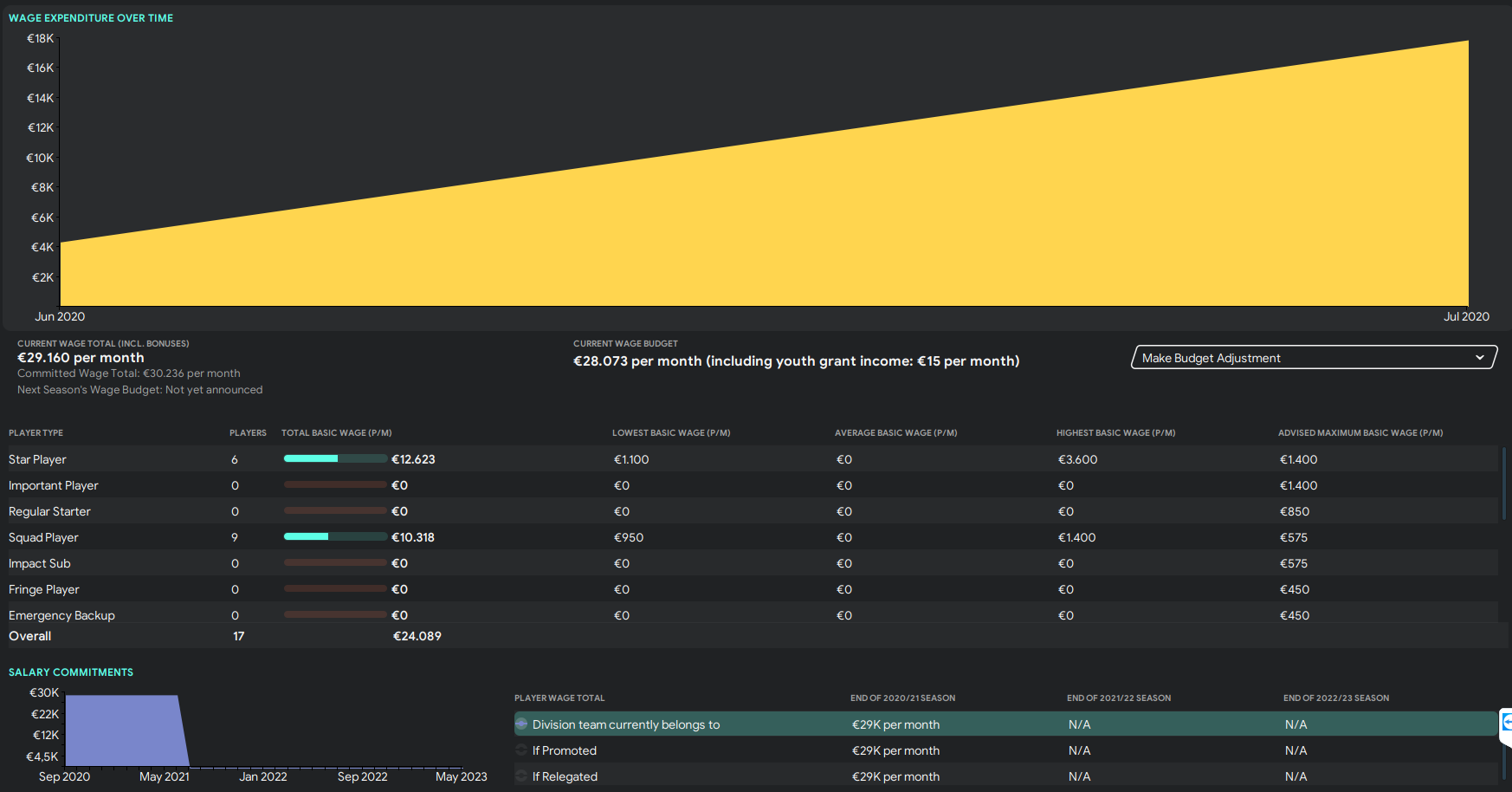Click the Jul 2020 chart axis label

[x=1466, y=317]
